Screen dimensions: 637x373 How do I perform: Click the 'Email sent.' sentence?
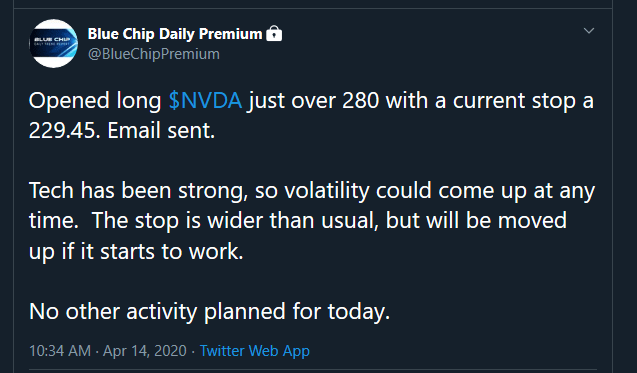(161, 130)
